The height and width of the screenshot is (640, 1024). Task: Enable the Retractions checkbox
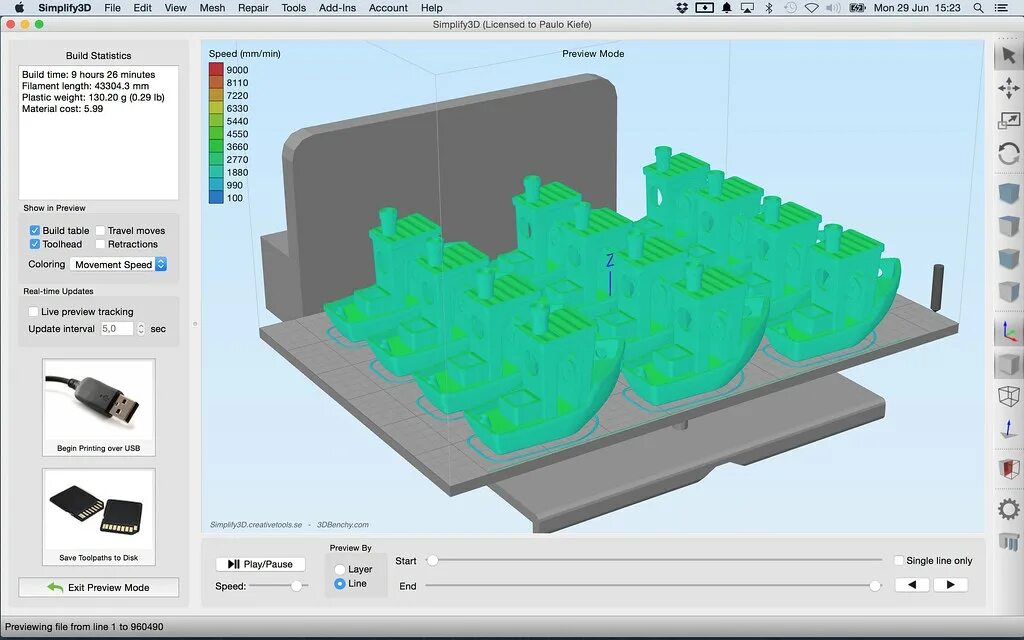[x=101, y=244]
